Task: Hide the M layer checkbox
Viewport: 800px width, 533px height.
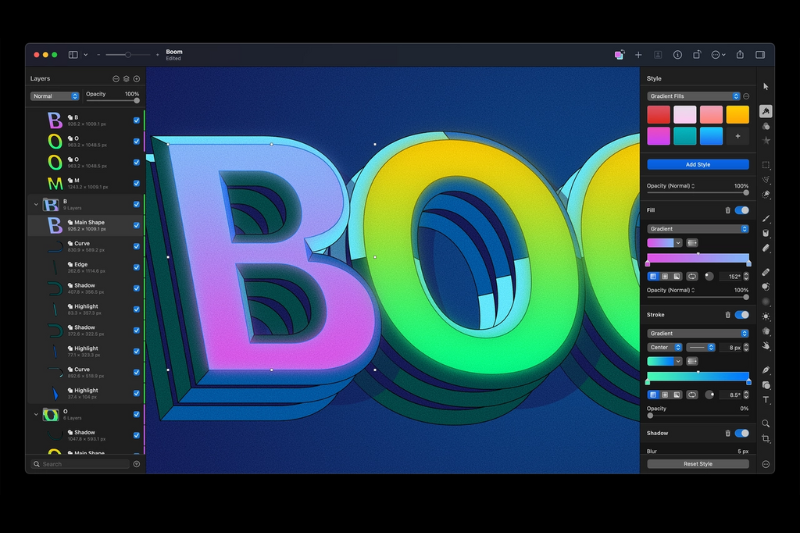Action: click(136, 183)
